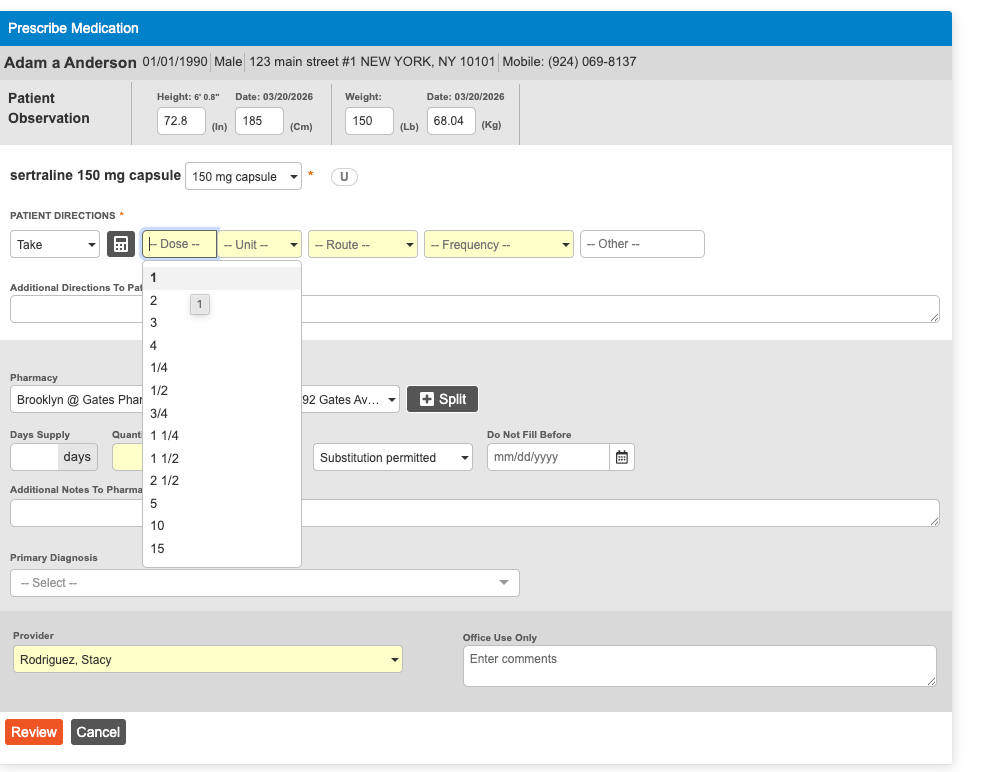This screenshot has height=772, width=994.
Task: Click the U badge beside strength
Action: point(344,177)
